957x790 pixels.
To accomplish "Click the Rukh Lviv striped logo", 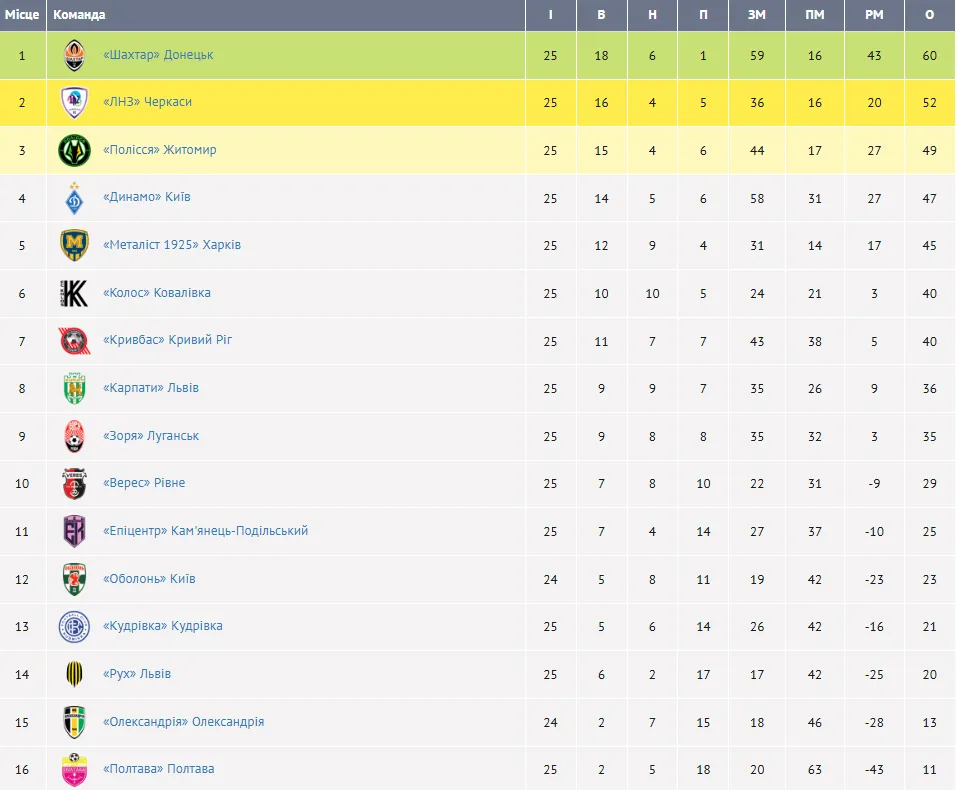I will 74,674.
